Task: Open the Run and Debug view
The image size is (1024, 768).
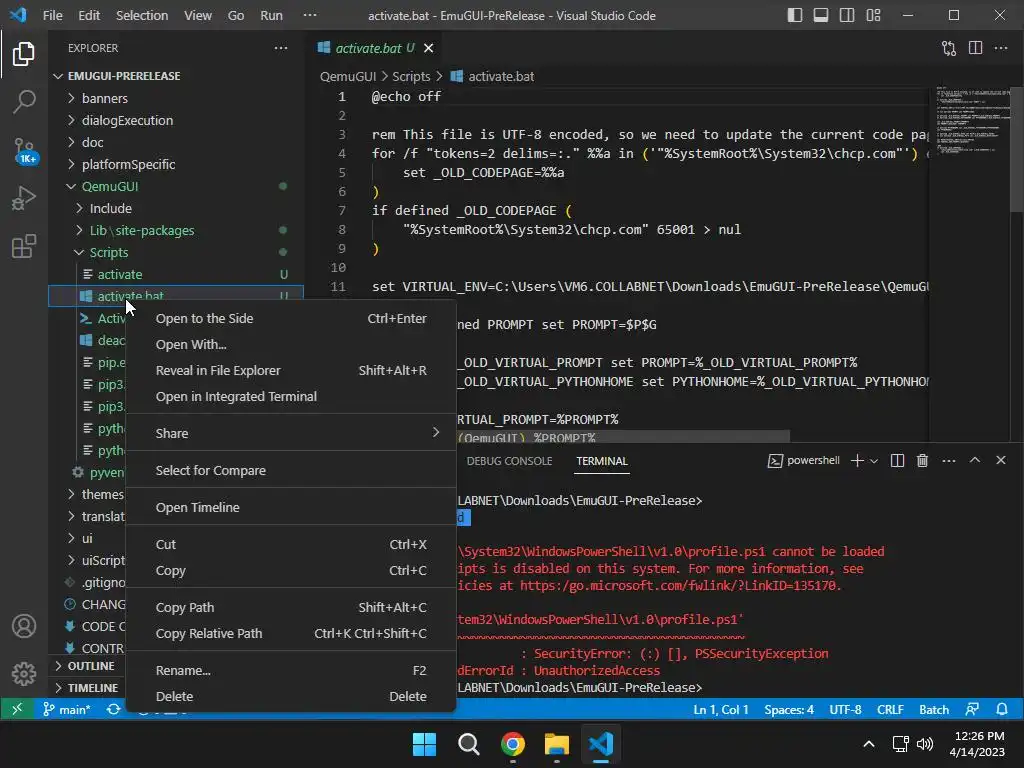Action: click(x=24, y=199)
